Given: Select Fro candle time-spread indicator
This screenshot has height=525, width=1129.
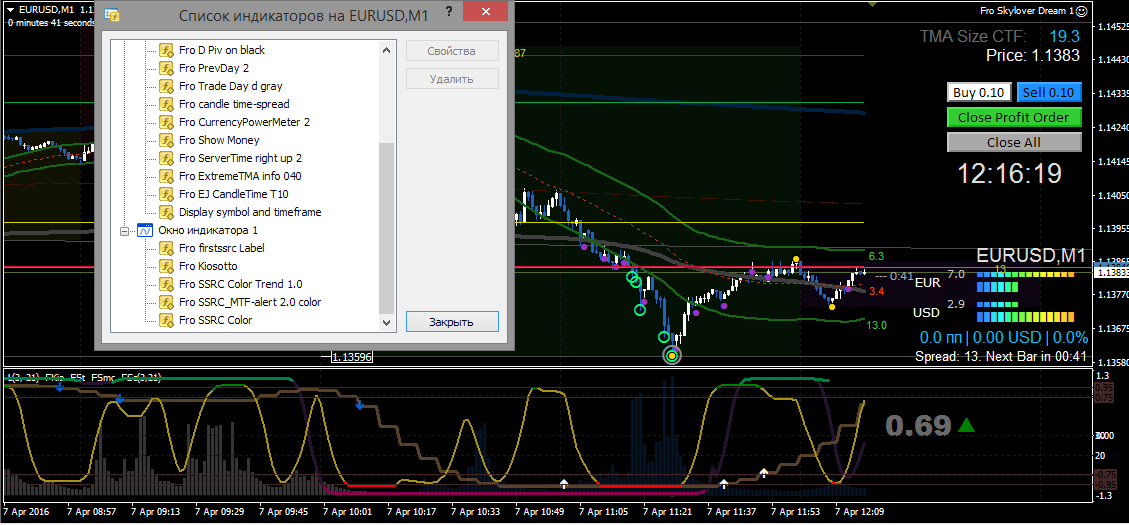Looking at the screenshot, I should pos(234,104).
